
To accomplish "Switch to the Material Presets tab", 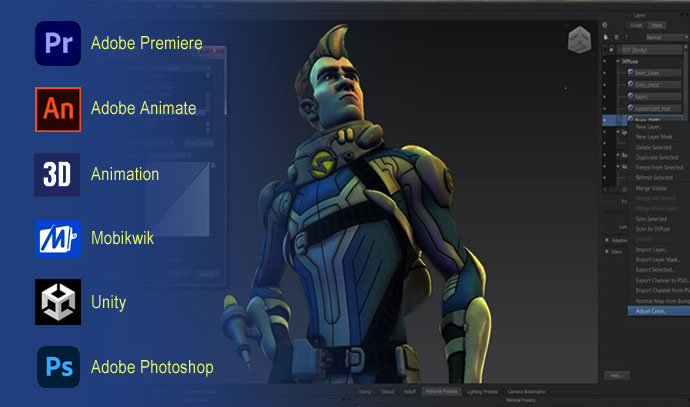I will coord(441,392).
